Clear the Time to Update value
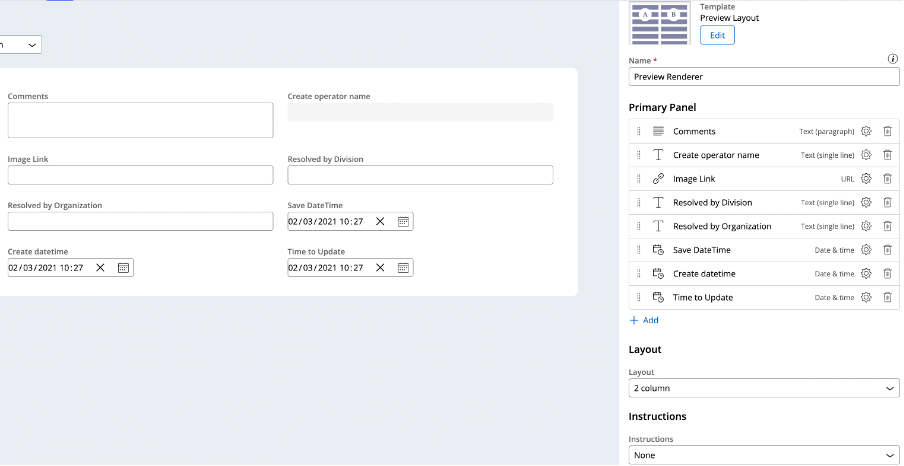This screenshot has height=466, width=904. click(380, 268)
